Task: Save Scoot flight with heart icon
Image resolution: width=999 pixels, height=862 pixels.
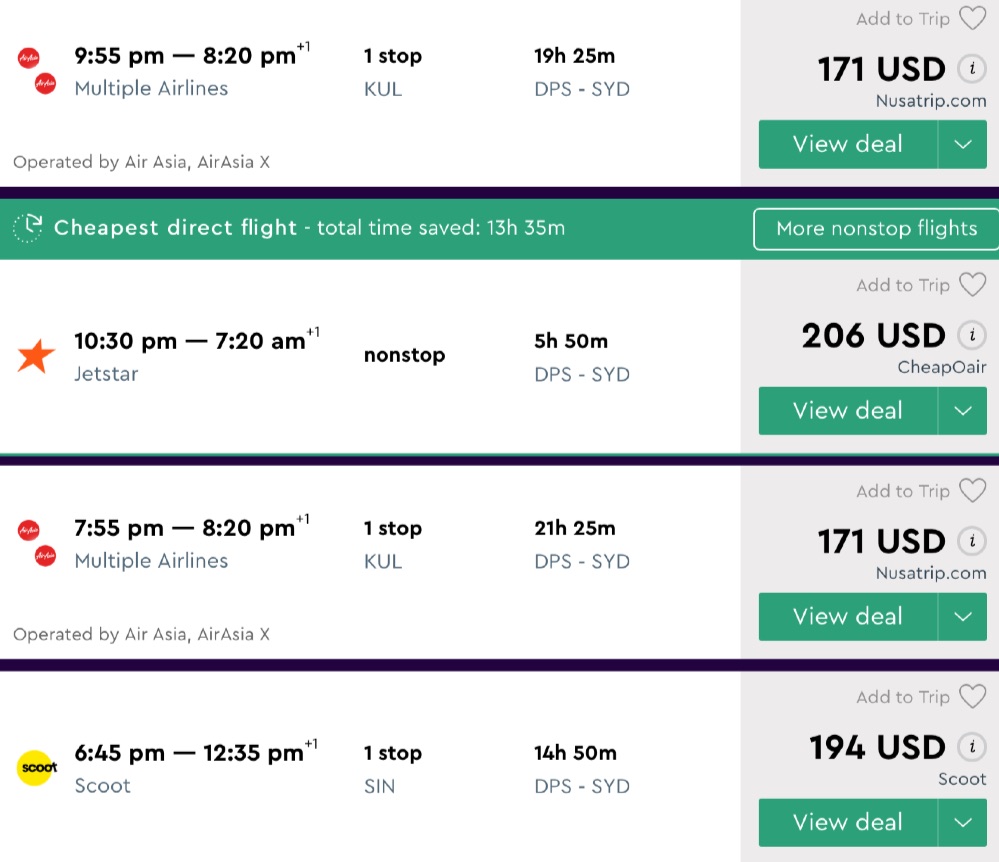Action: 972,697
